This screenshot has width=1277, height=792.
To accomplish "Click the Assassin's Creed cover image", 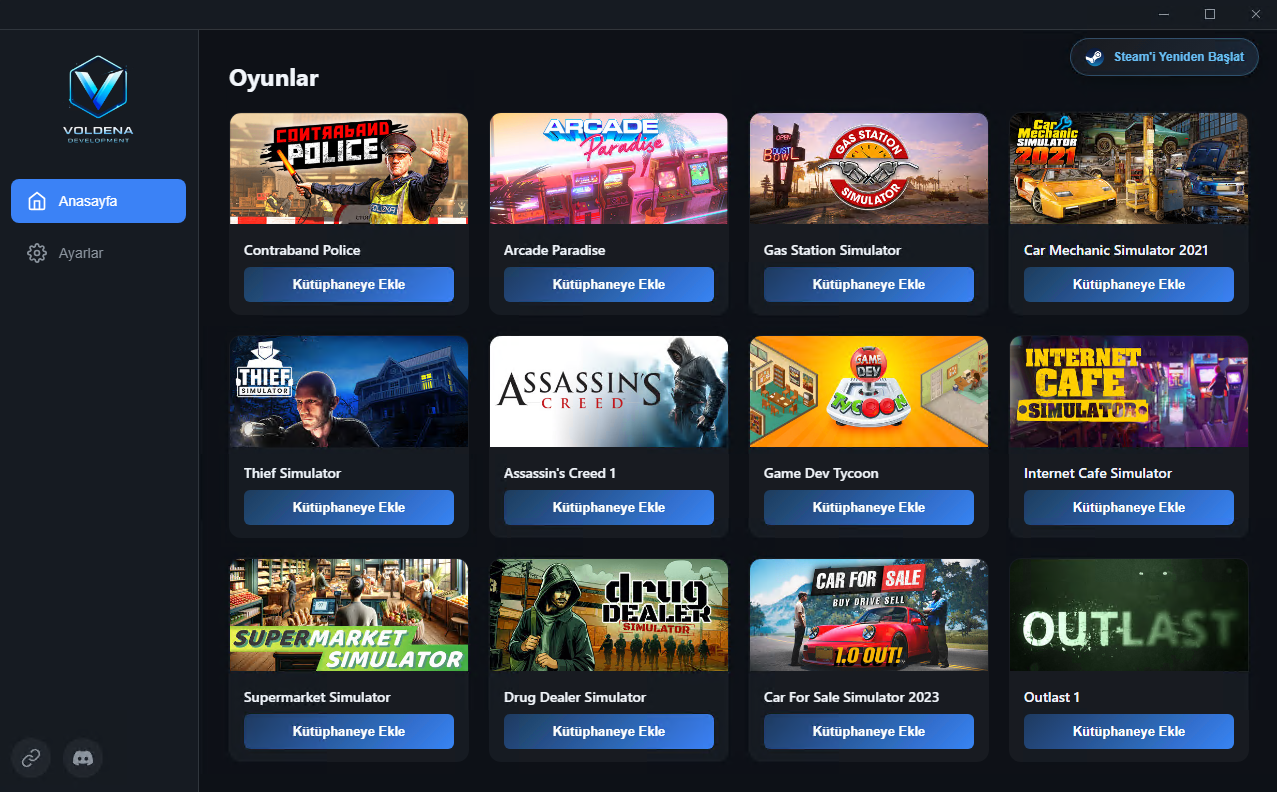I will 609,391.
